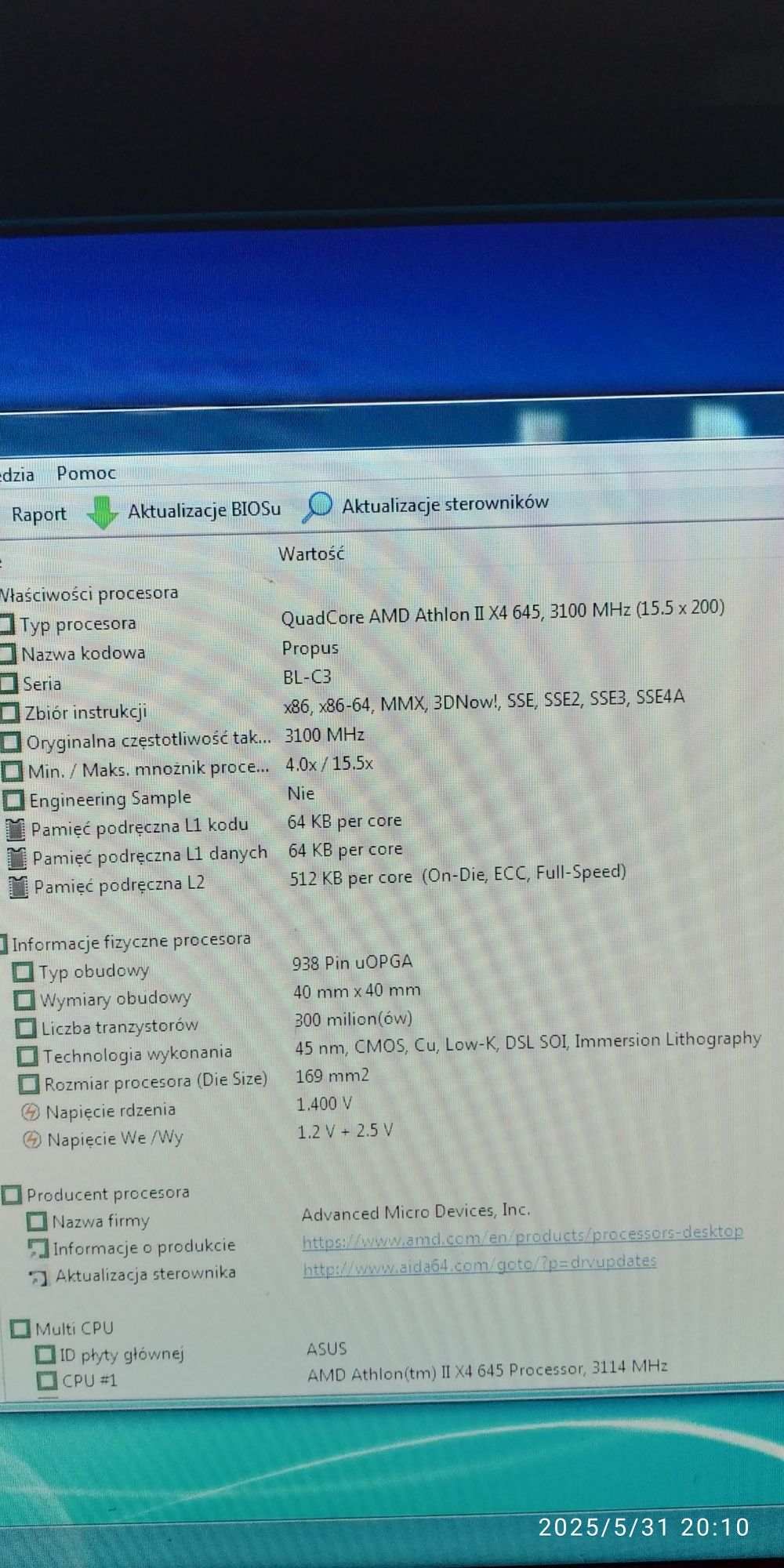This screenshot has height=1568, width=784.
Task: Select the 3100 MHz original clock value
Action: pos(325,735)
